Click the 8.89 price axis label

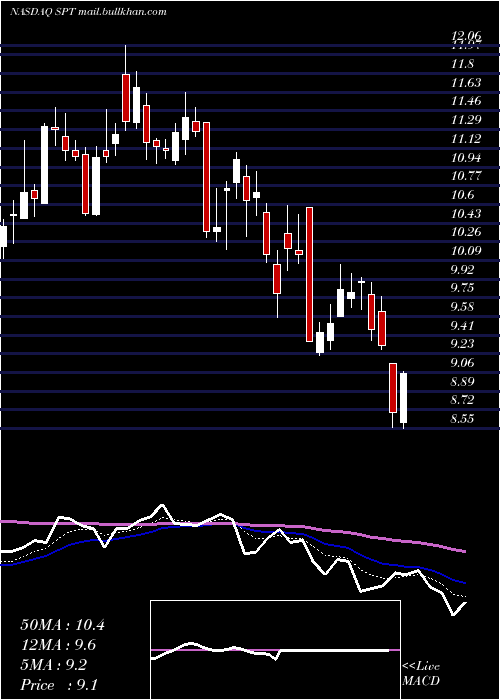point(462,382)
